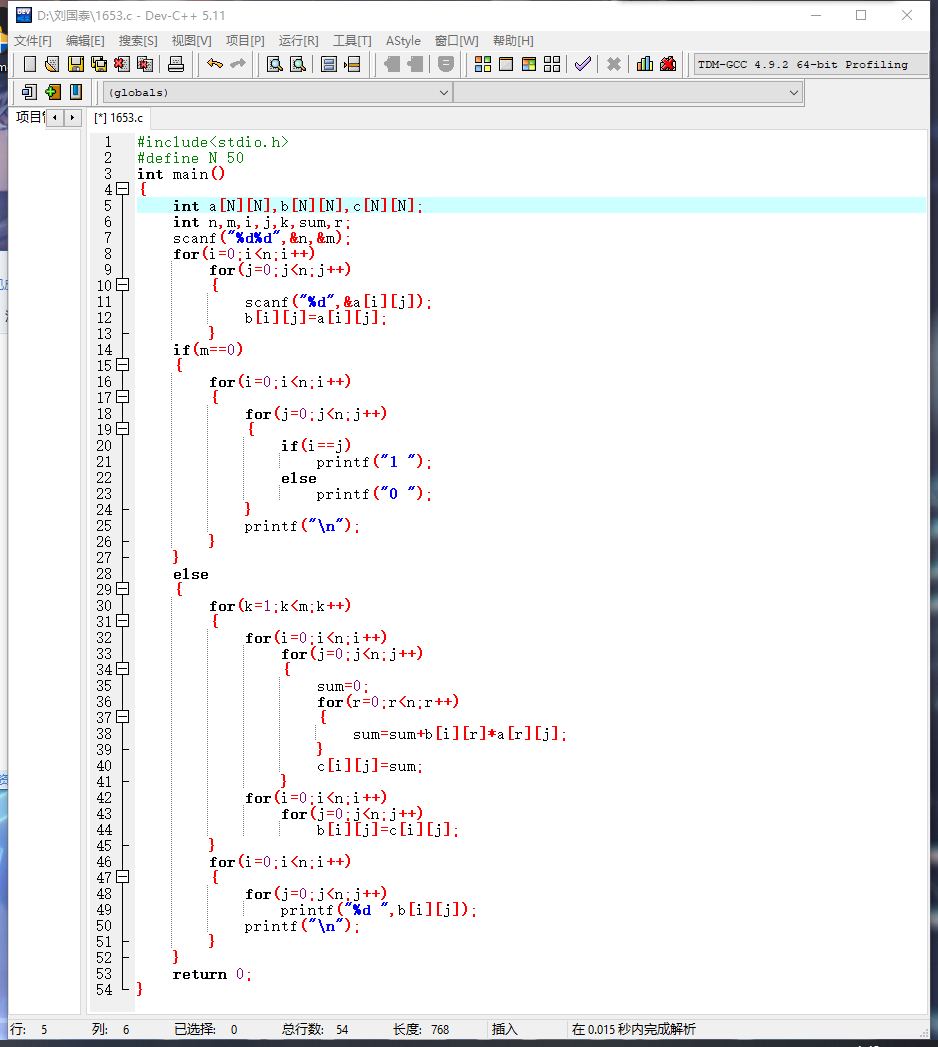The height and width of the screenshot is (1047, 938).
Task: Click the Delete profiling information icon
Action: tap(668, 64)
